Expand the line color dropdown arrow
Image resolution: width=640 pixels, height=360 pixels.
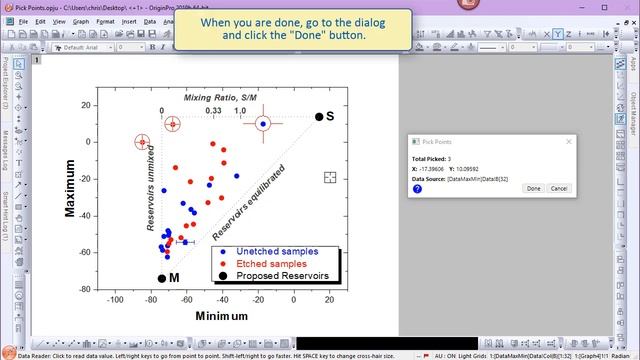[x=462, y=48]
